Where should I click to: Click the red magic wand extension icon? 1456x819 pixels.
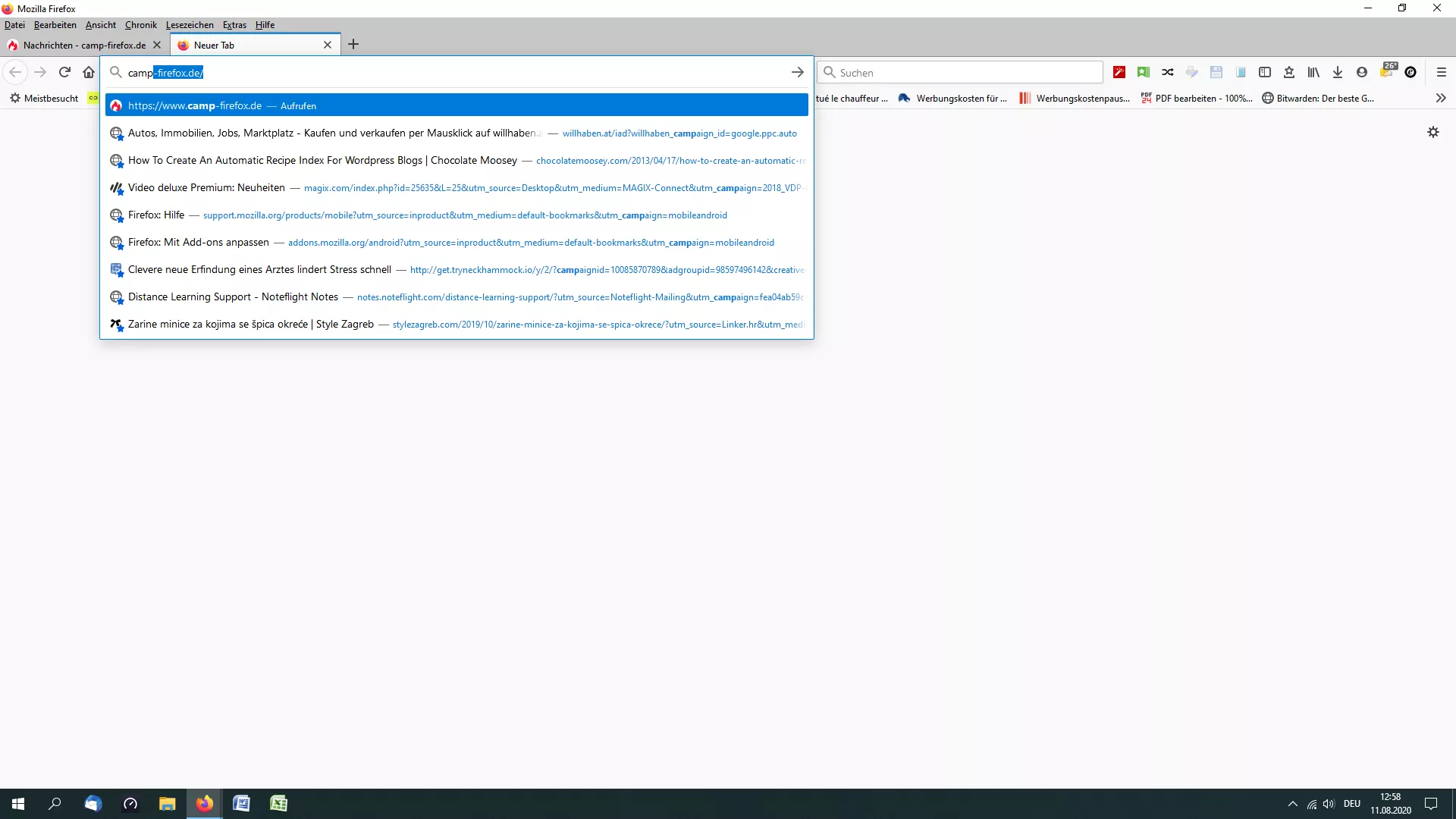(x=1119, y=72)
